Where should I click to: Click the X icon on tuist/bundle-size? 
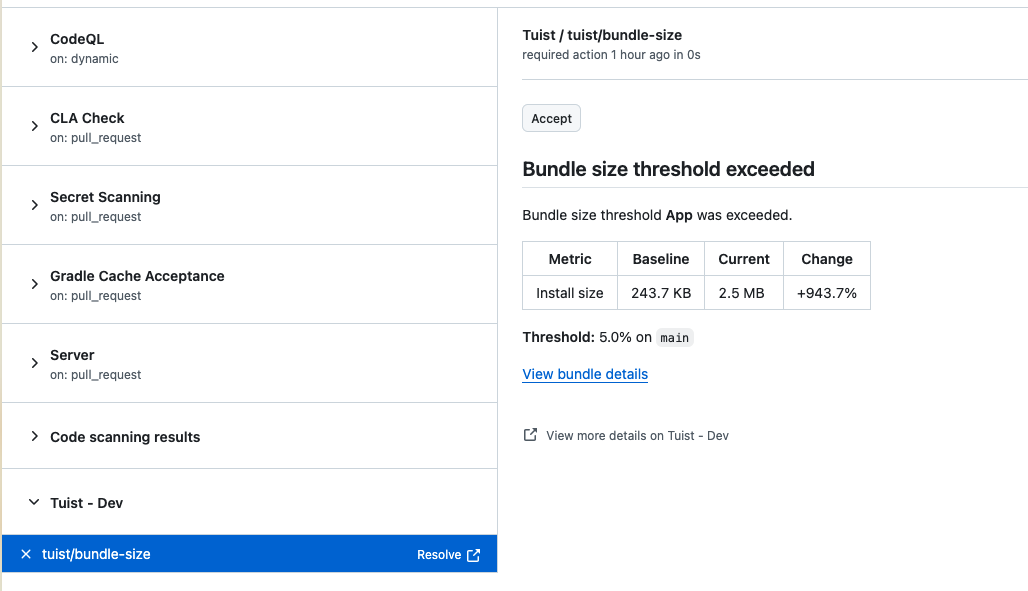(x=25, y=553)
